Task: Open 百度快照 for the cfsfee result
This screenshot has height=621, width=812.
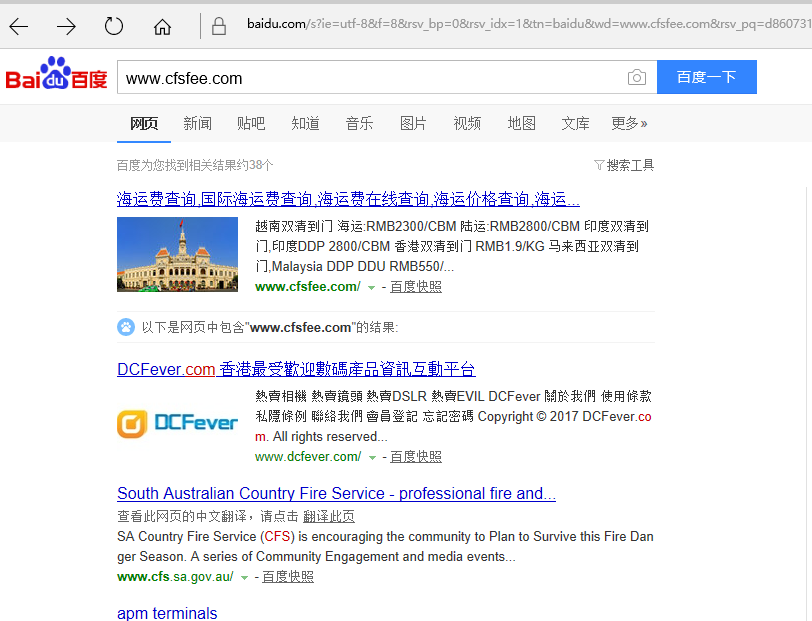Action: (x=416, y=286)
